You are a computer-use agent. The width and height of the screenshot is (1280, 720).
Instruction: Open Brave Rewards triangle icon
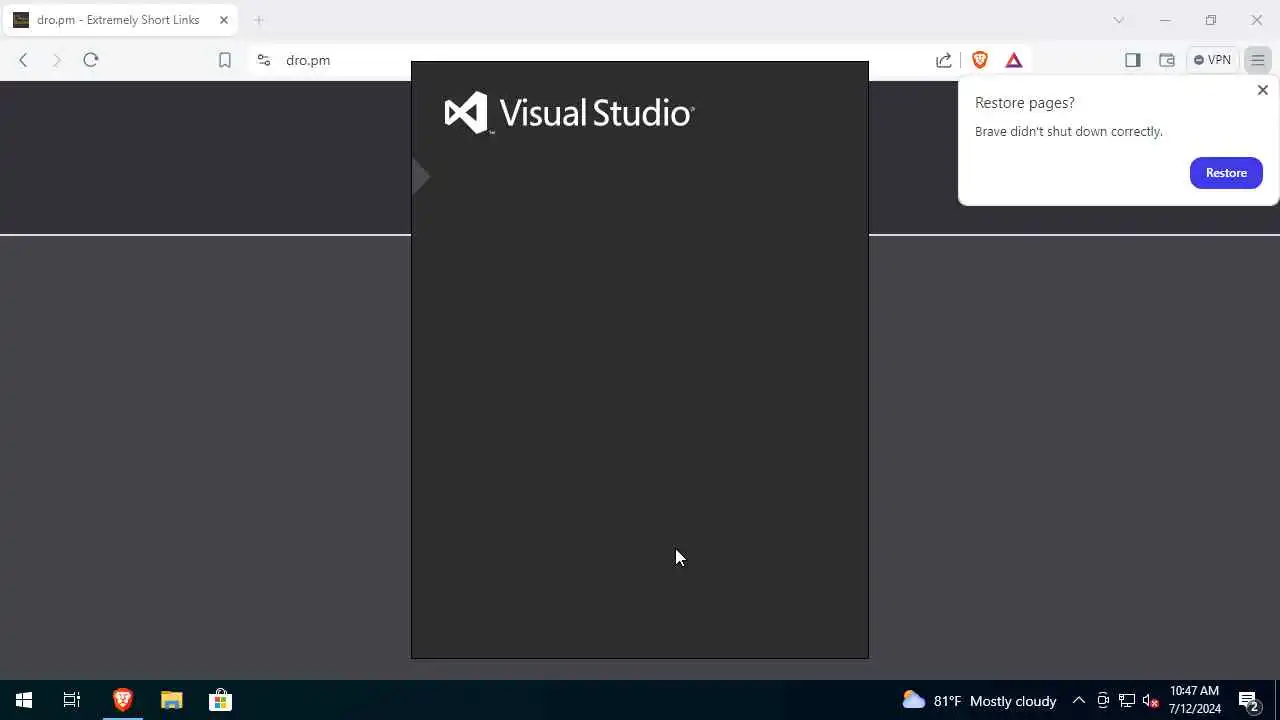[1014, 60]
